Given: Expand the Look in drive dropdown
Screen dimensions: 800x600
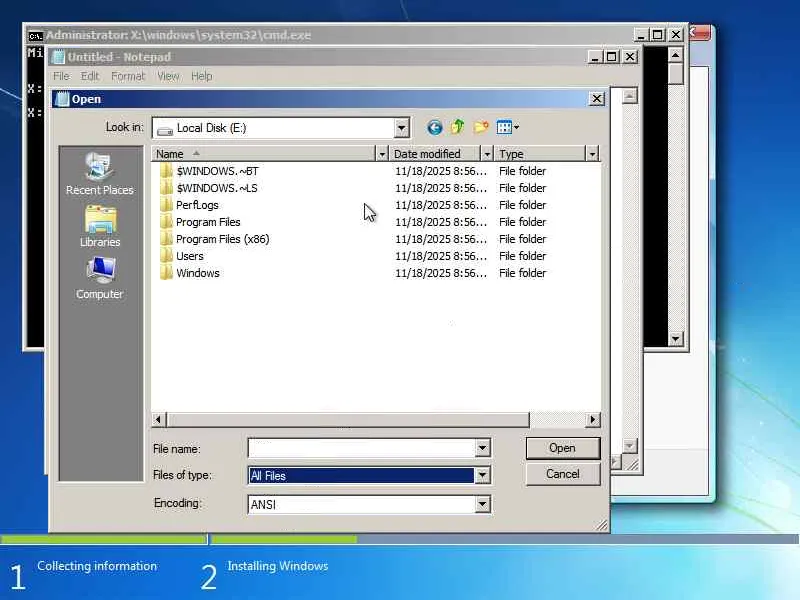Looking at the screenshot, I should pyautogui.click(x=402, y=128).
